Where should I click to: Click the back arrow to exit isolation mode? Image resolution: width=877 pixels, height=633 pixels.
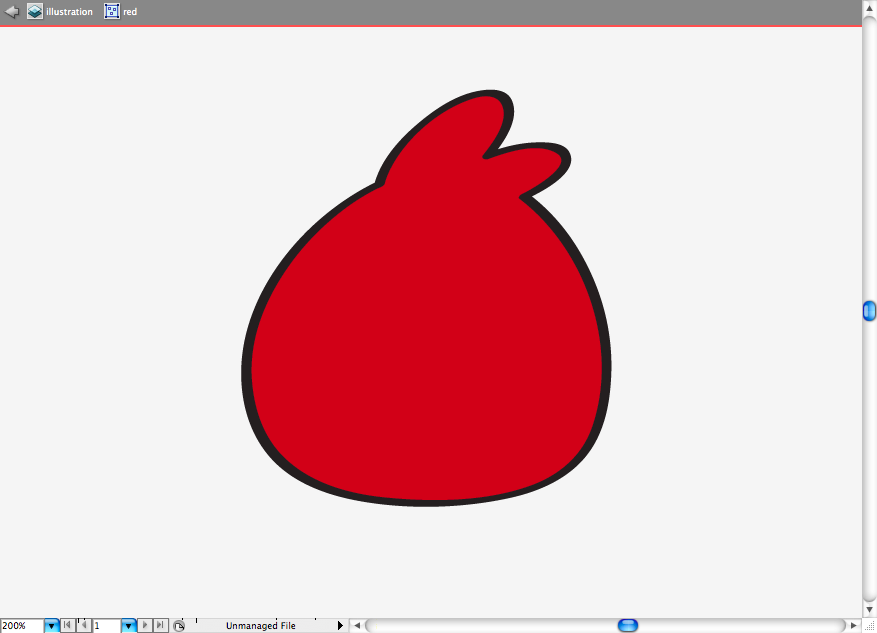tap(12, 11)
